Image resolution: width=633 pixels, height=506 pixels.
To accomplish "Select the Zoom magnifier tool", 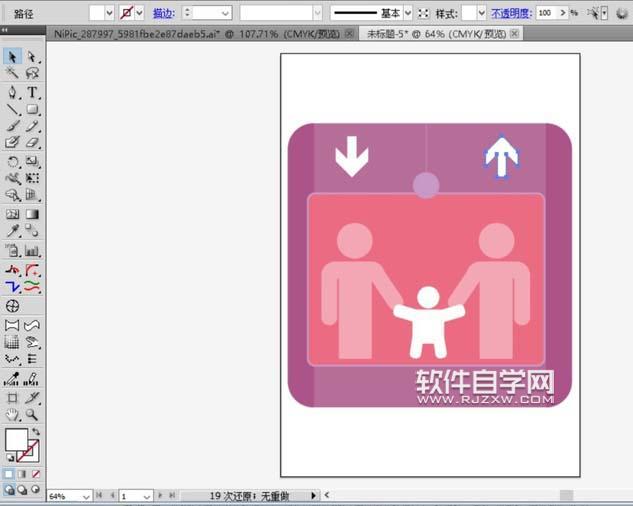I will click(32, 415).
